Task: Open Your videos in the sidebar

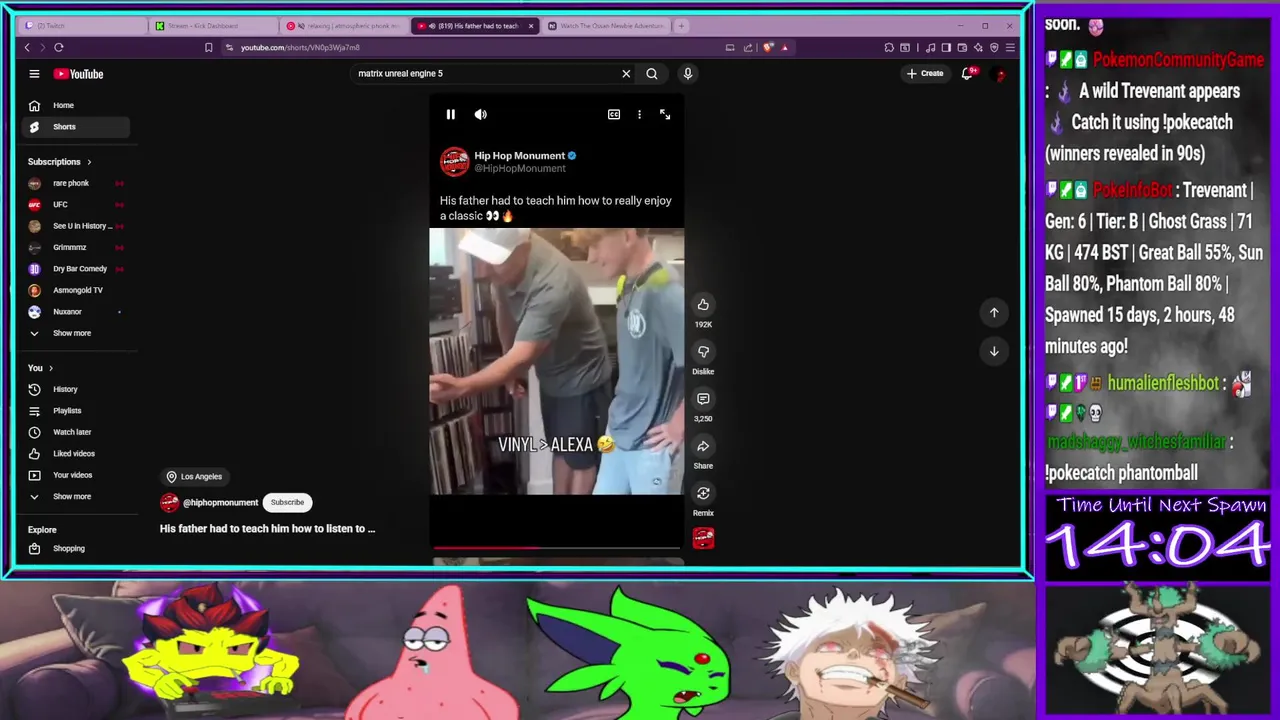Action: tap(76, 475)
